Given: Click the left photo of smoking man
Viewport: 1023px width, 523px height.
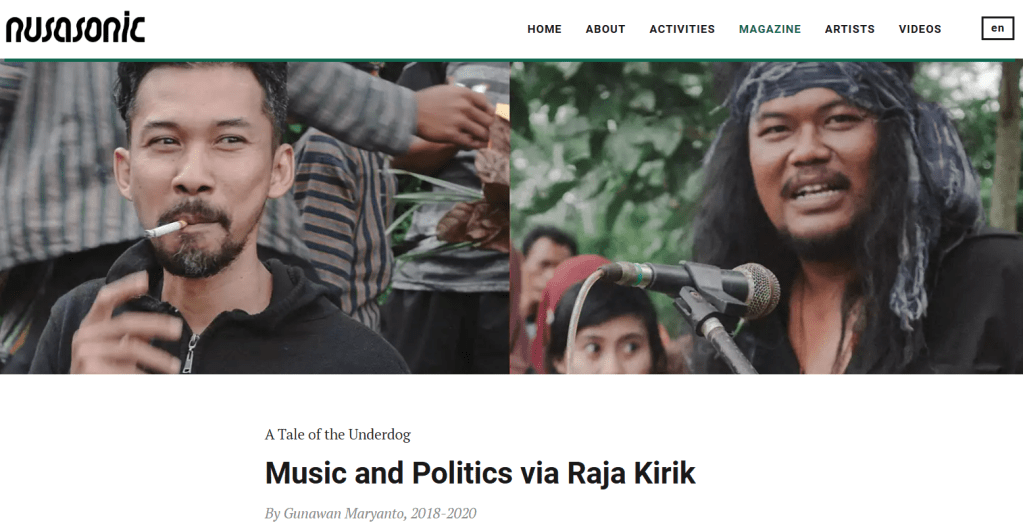Looking at the screenshot, I should coord(254,218).
